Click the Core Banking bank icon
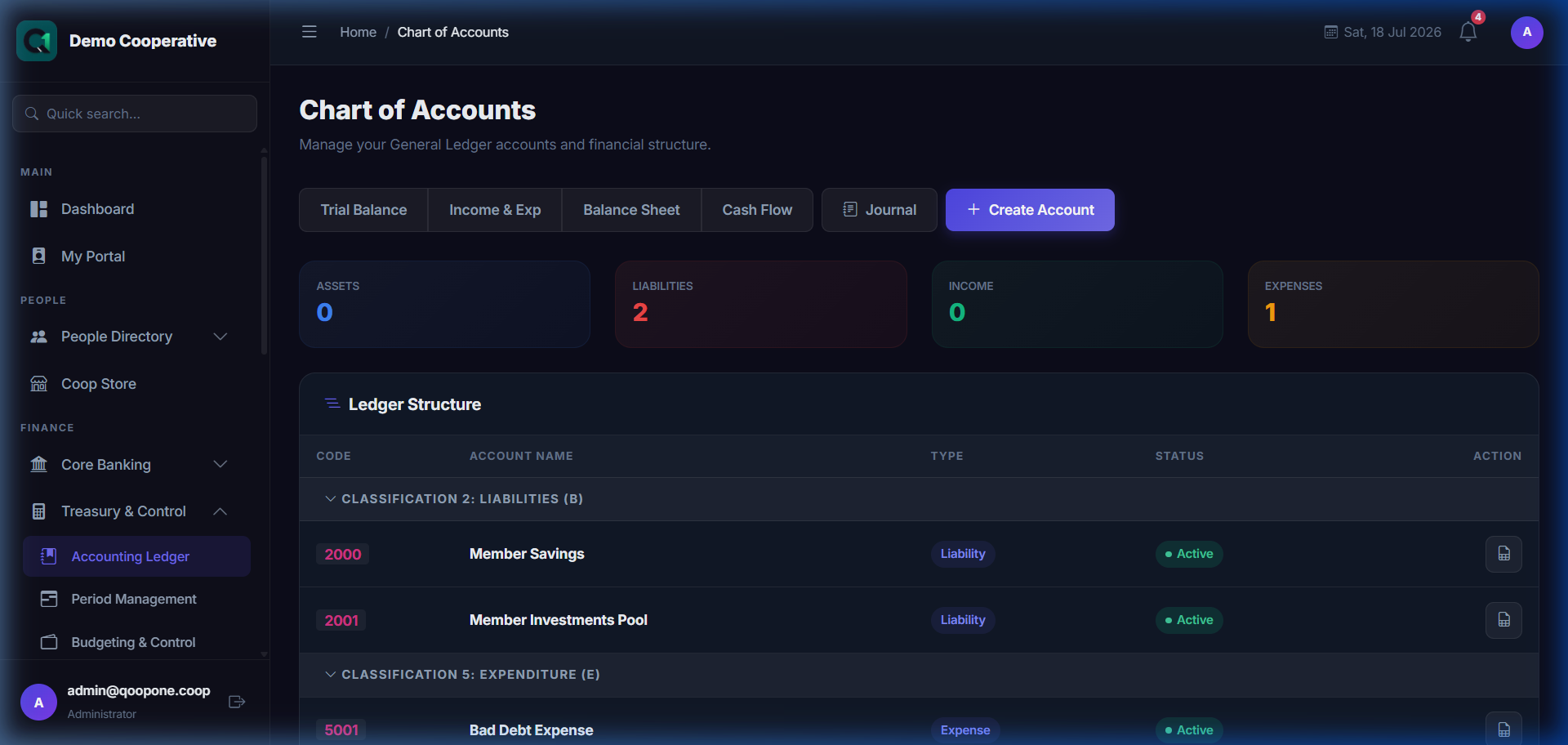The height and width of the screenshot is (745, 1568). pos(38,464)
